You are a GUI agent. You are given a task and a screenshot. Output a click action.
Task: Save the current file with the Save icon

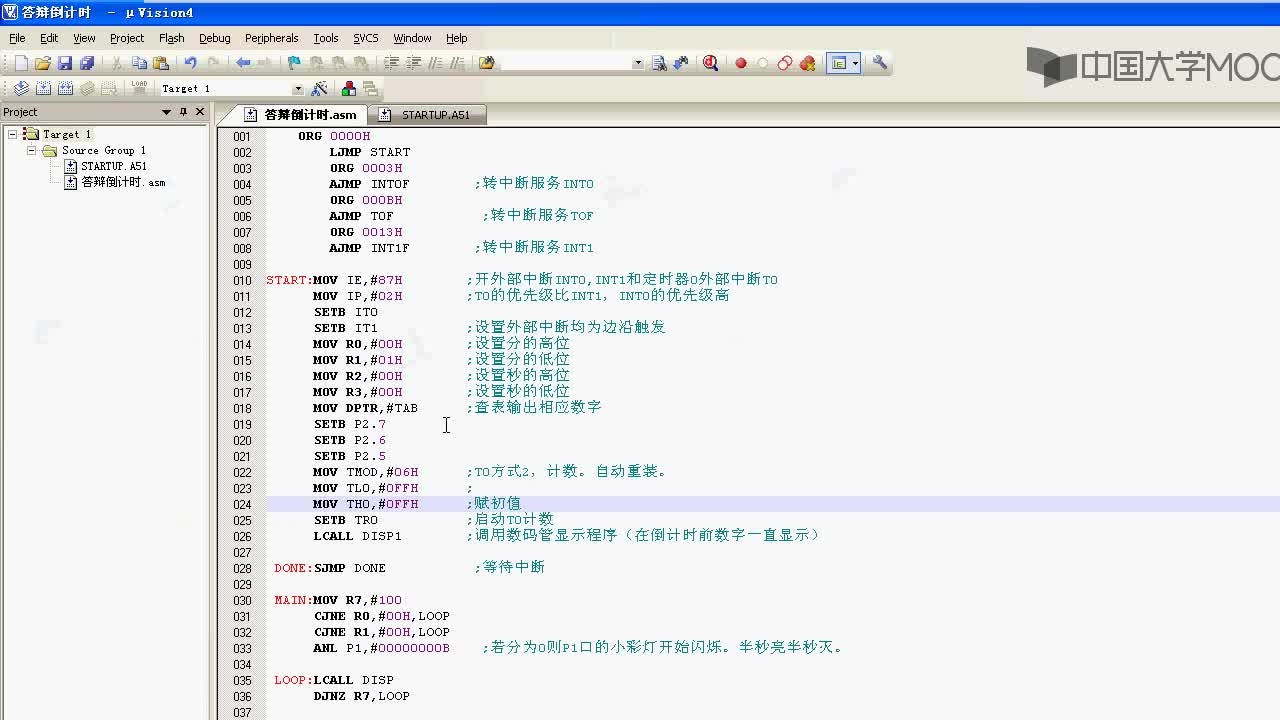[65, 63]
